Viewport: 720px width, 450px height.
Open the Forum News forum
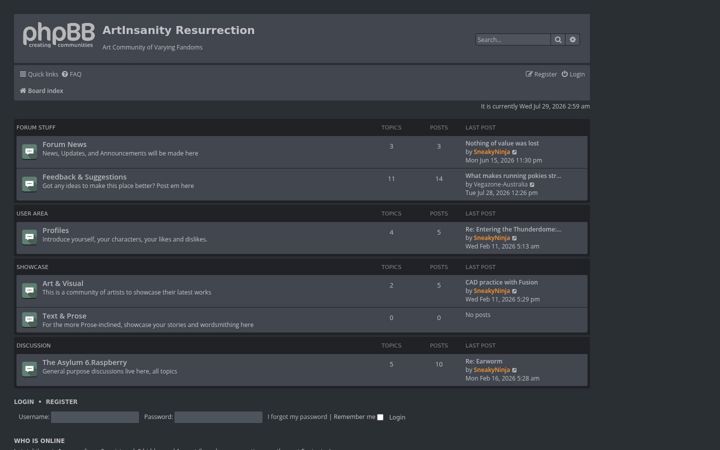coord(64,144)
